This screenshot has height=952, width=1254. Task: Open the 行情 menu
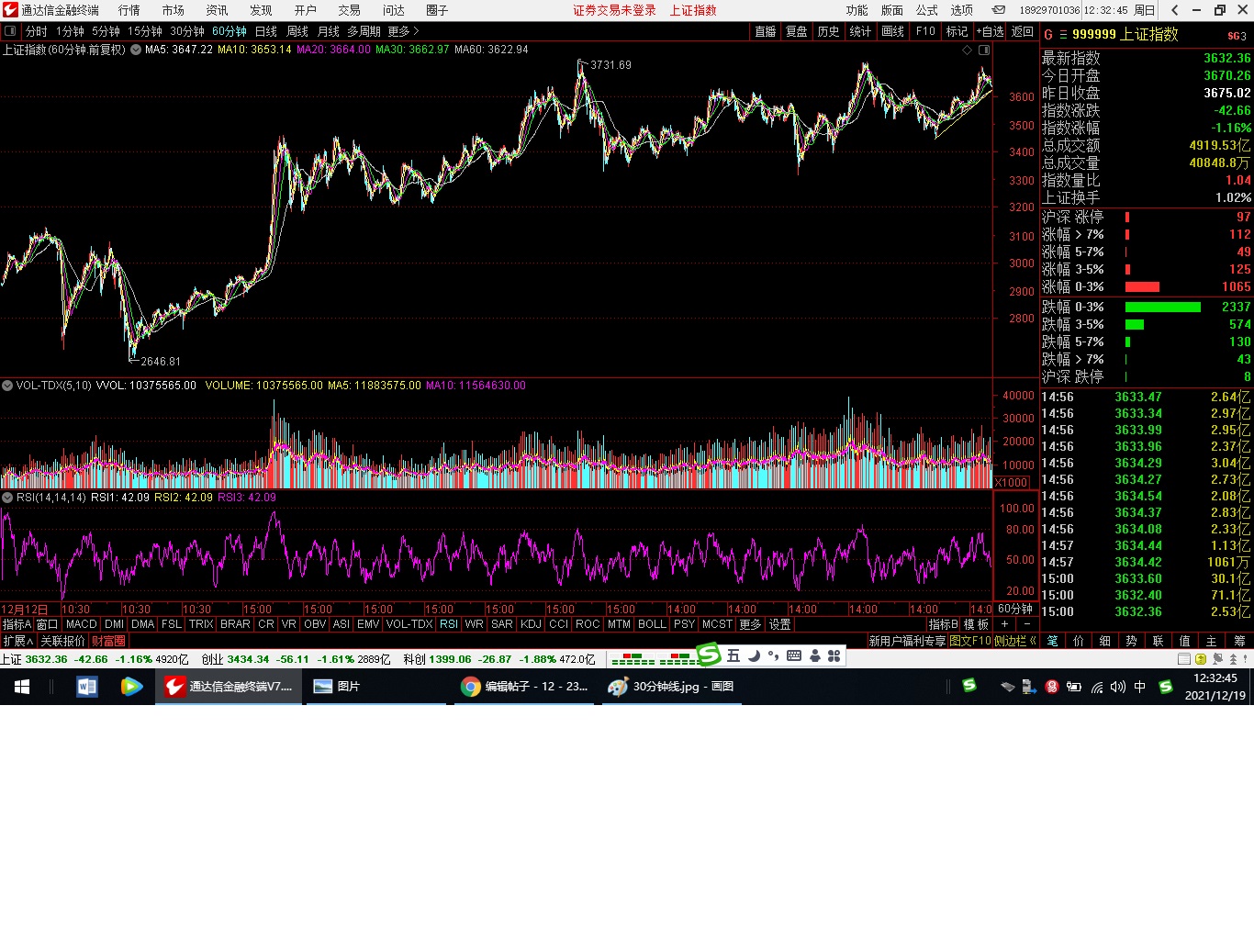pyautogui.click(x=129, y=10)
